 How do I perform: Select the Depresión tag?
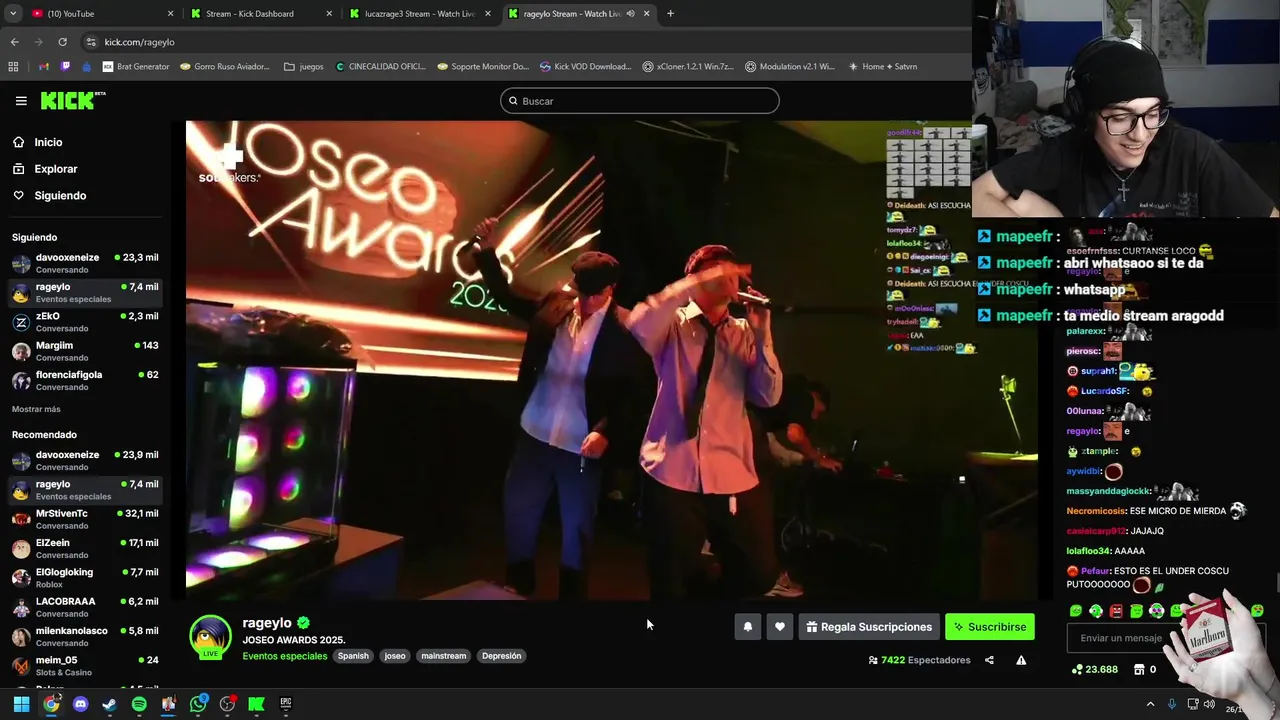[x=501, y=656]
